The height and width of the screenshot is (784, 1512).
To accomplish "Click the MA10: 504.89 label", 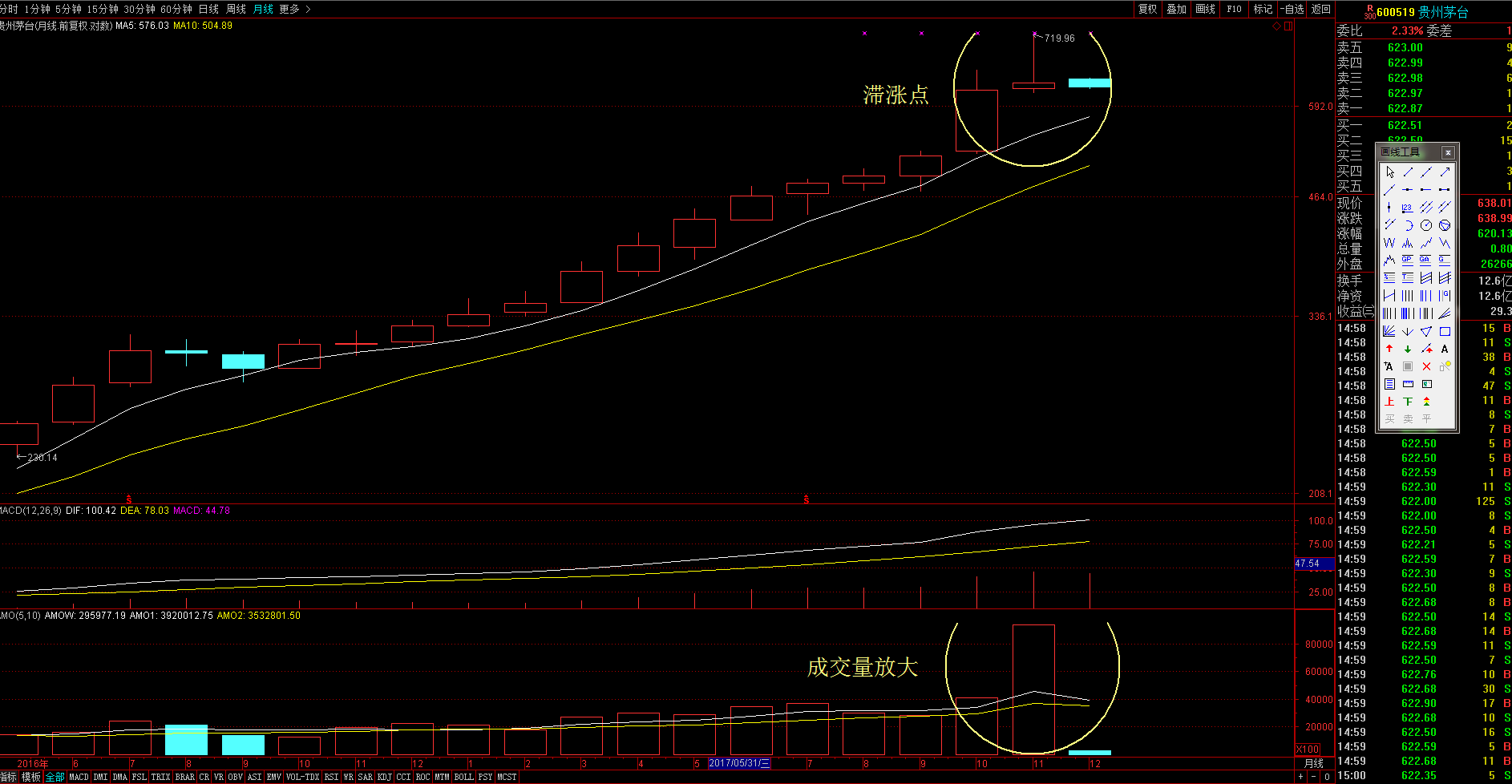I will (203, 26).
